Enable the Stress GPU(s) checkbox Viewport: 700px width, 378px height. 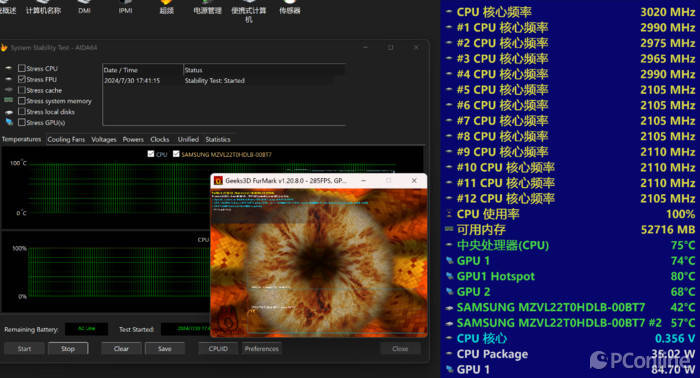pos(21,122)
